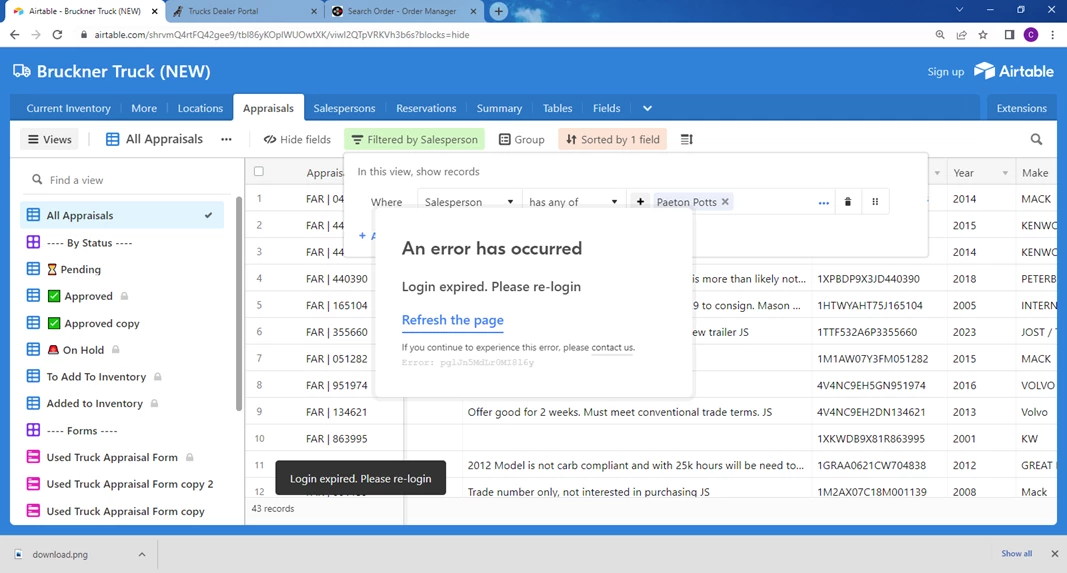The image size is (1067, 573).
Task: Click the Sorted by 1 field button
Action: [x=612, y=140]
